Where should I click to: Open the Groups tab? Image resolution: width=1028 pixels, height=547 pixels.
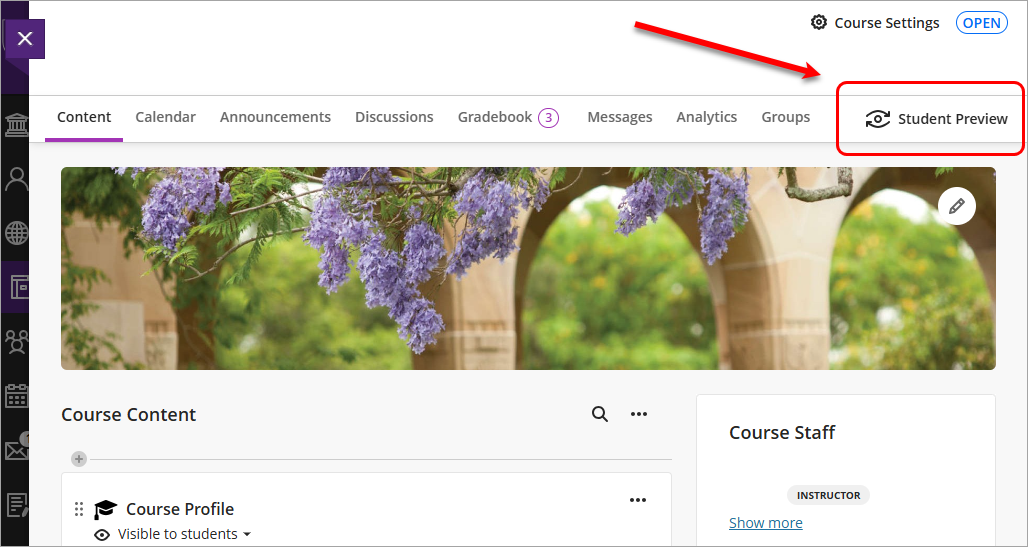(x=785, y=117)
